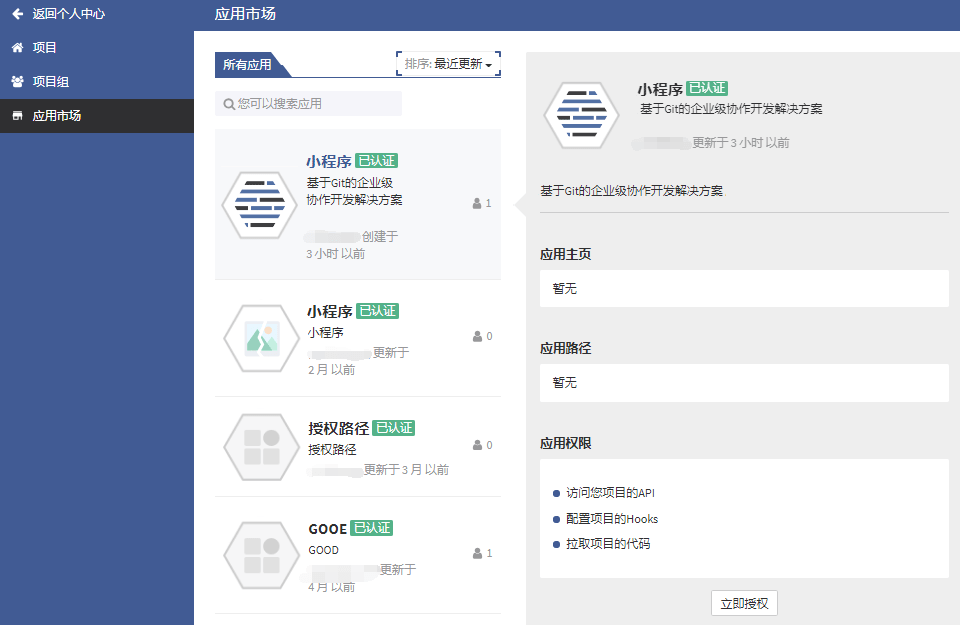Click the magnifier icon in search box
960x625 pixels.
click(x=229, y=104)
